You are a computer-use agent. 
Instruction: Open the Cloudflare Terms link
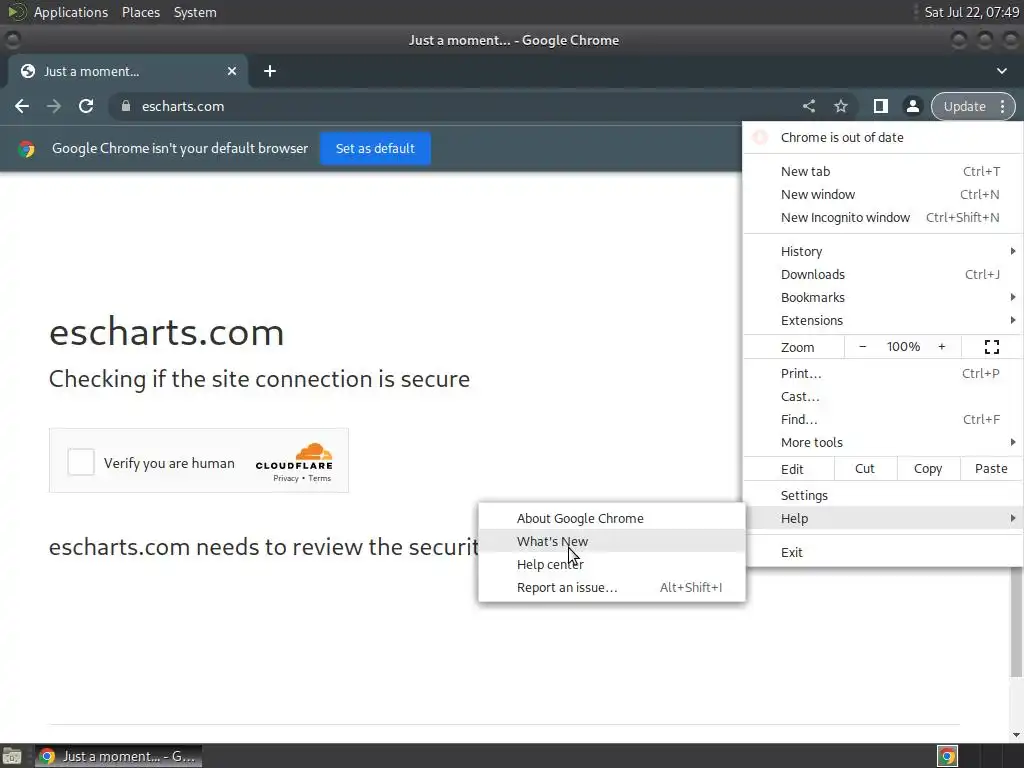[319, 478]
